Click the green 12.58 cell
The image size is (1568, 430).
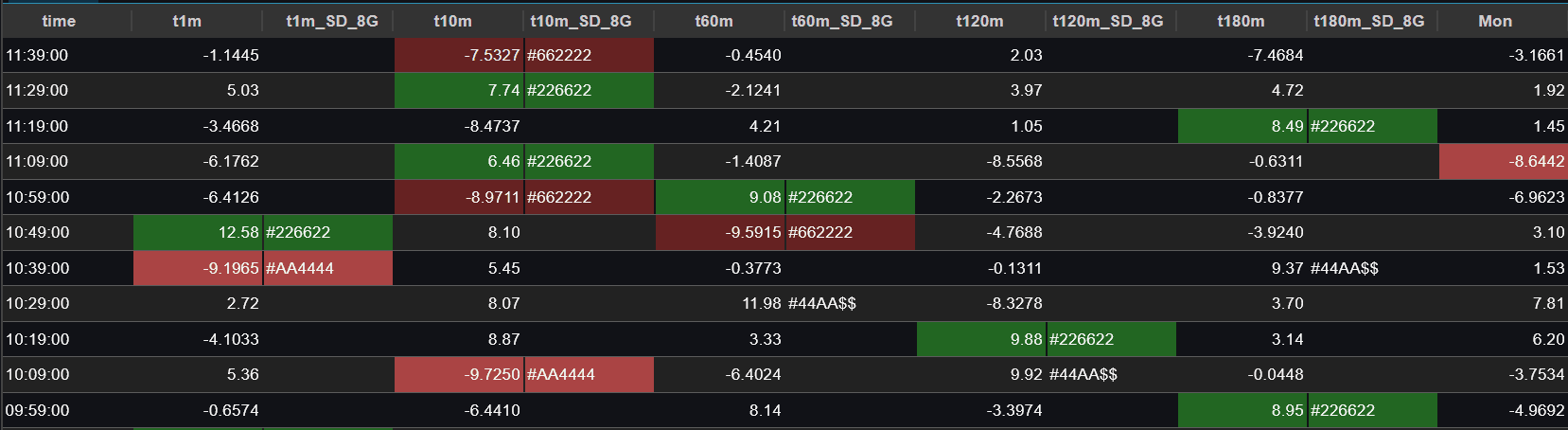238,232
